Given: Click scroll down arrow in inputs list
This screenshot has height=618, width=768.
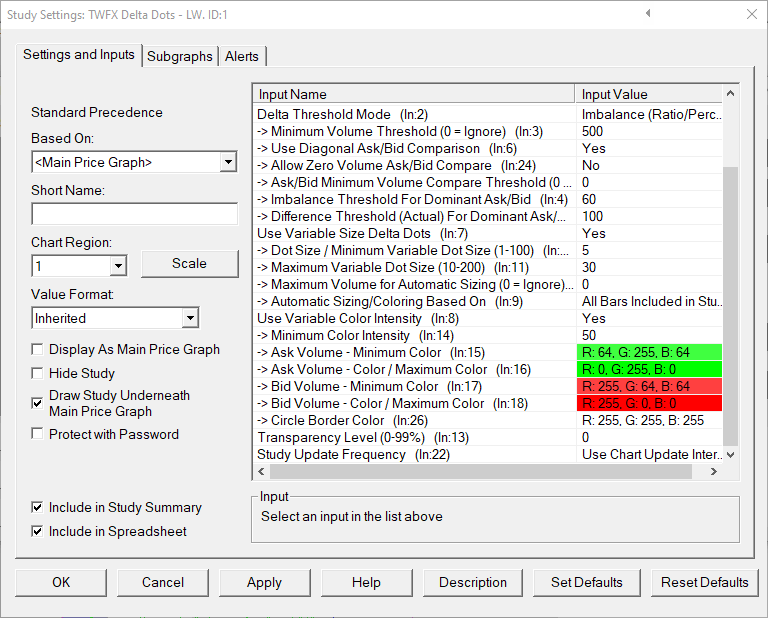Looking at the screenshot, I should tap(730, 454).
